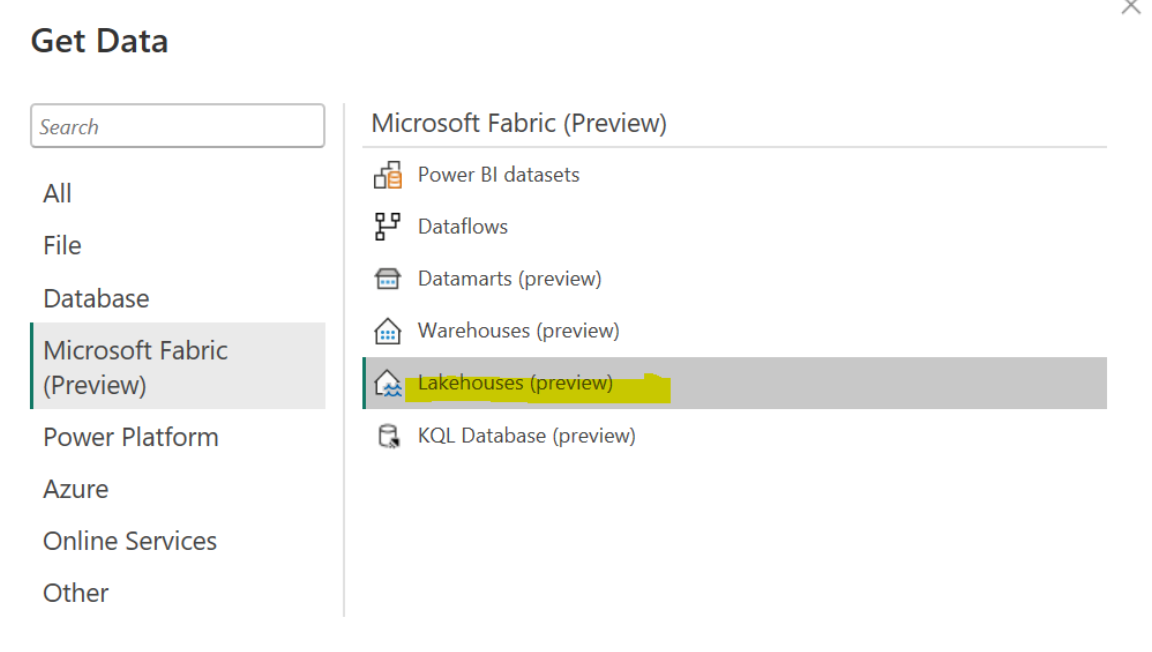Select Microsoft Fabric (Preview) category
Image resolution: width=1152 pixels, height=652 pixels.
point(178,366)
